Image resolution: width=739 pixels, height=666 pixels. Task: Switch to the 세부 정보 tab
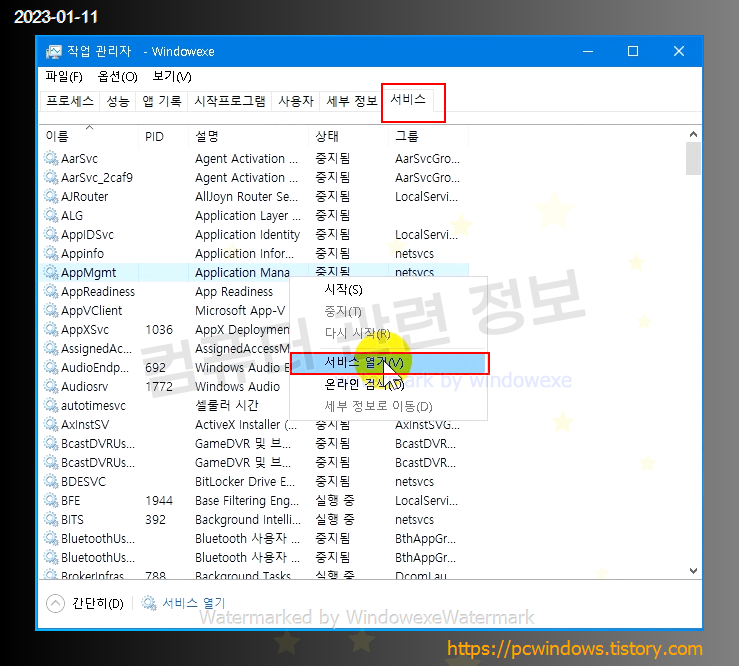pyautogui.click(x=351, y=101)
